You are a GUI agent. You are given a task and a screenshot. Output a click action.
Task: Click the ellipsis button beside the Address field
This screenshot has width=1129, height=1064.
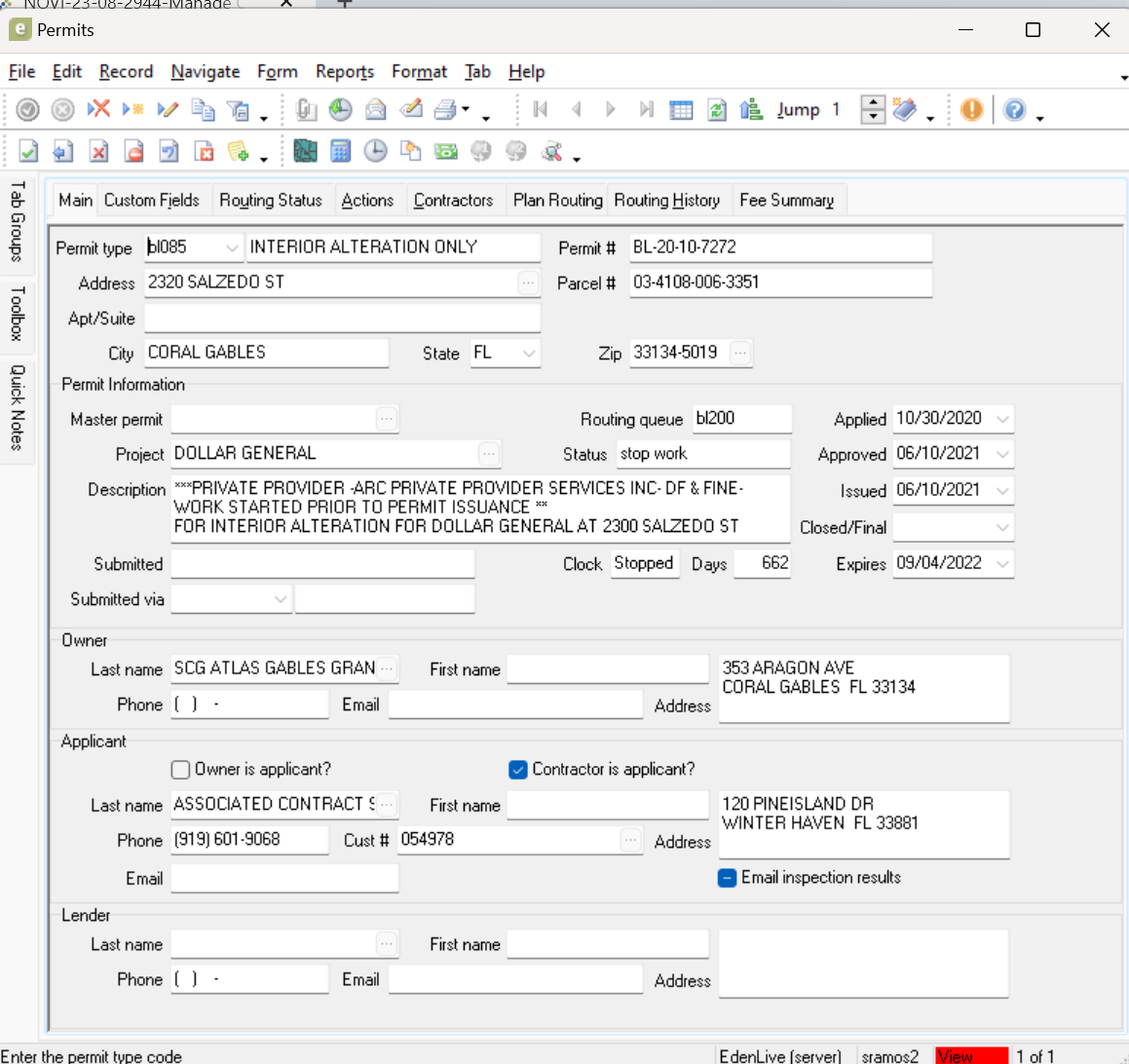[x=528, y=284]
